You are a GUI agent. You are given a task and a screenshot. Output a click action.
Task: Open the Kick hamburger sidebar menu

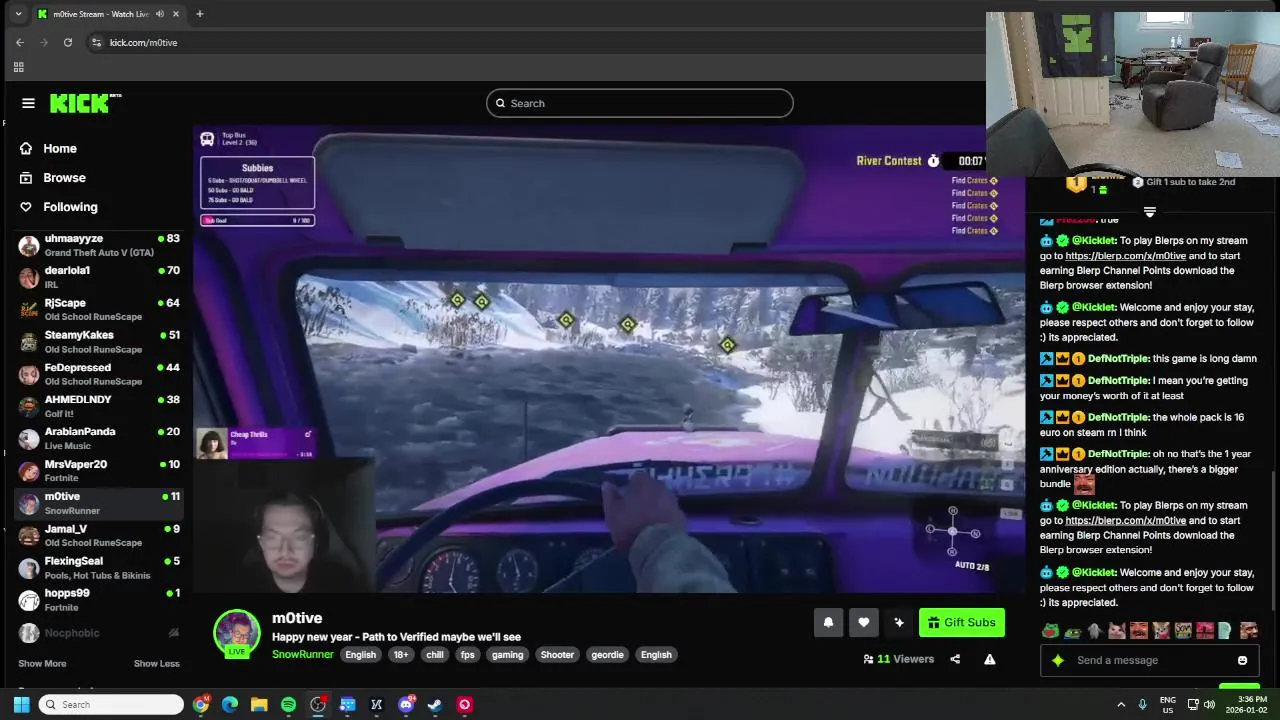coord(28,103)
